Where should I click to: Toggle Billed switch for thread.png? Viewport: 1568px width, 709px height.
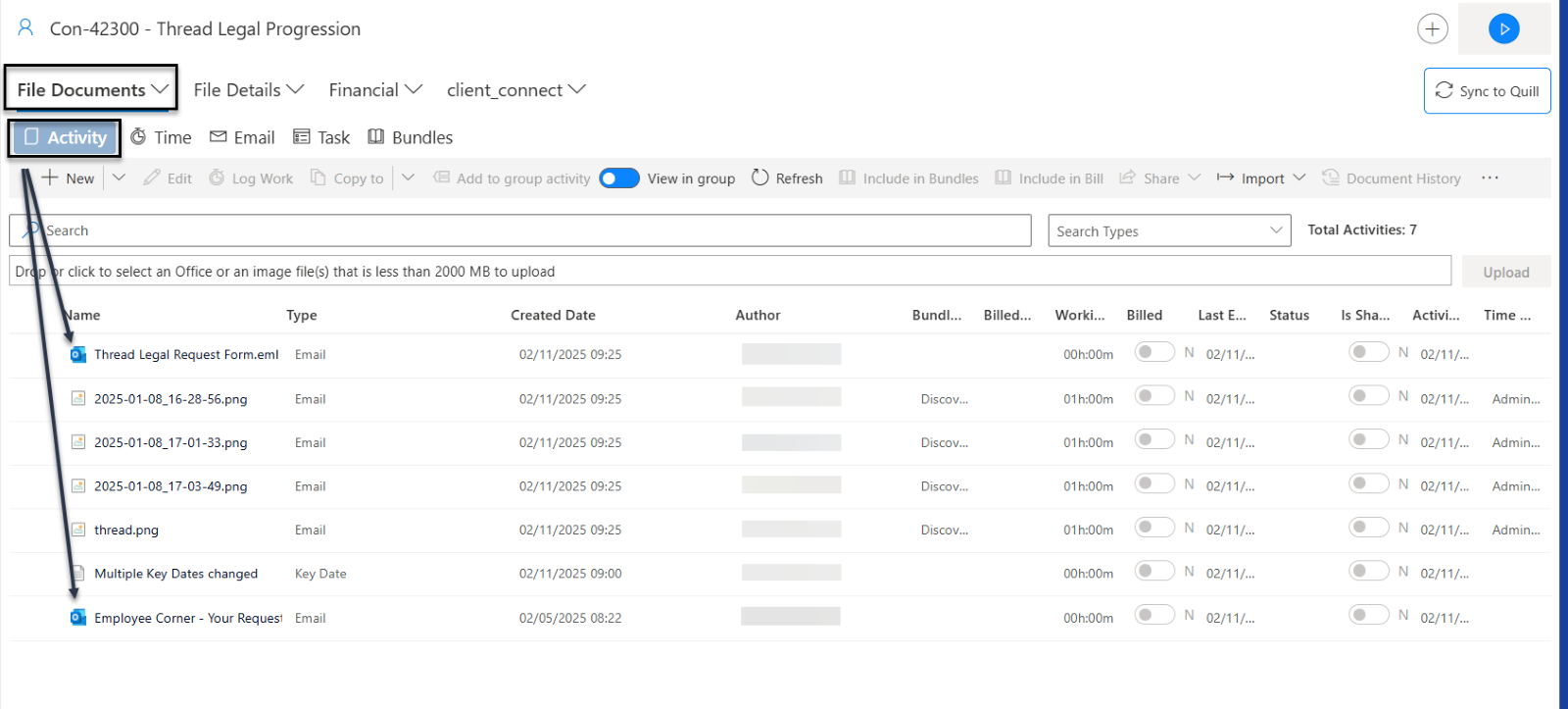pos(1154,527)
